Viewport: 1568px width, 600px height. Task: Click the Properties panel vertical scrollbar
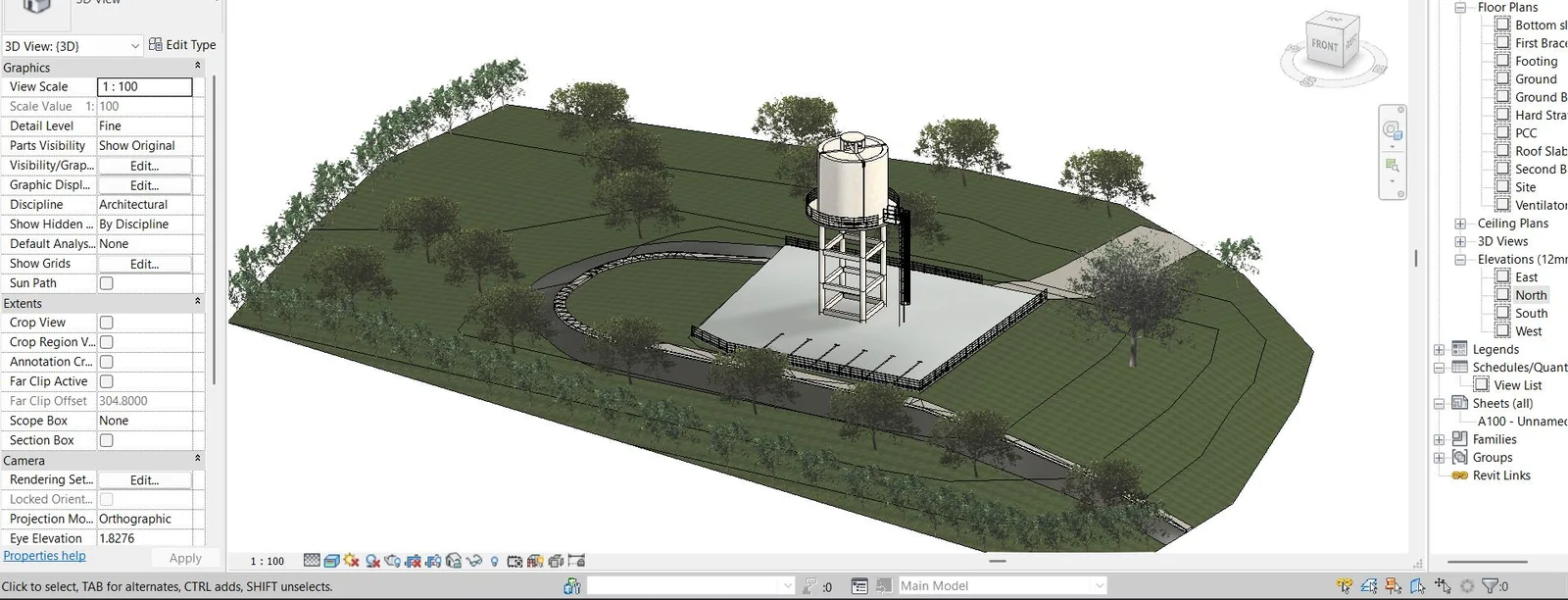tap(214, 230)
